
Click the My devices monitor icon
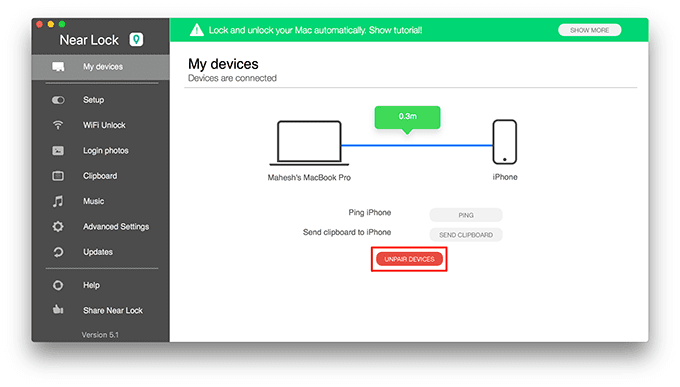point(58,67)
